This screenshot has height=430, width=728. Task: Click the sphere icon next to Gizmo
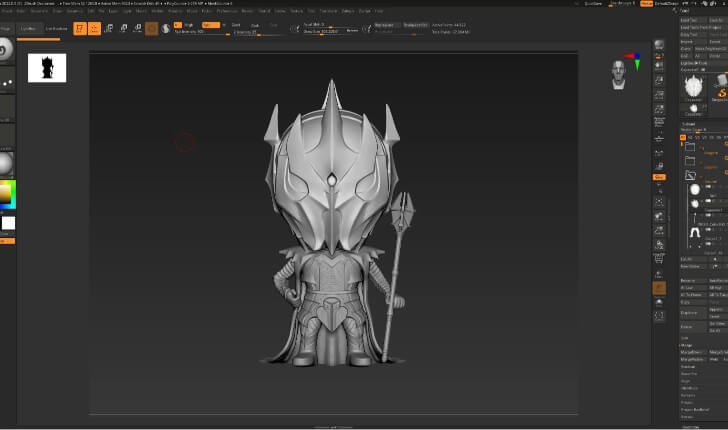165,28
